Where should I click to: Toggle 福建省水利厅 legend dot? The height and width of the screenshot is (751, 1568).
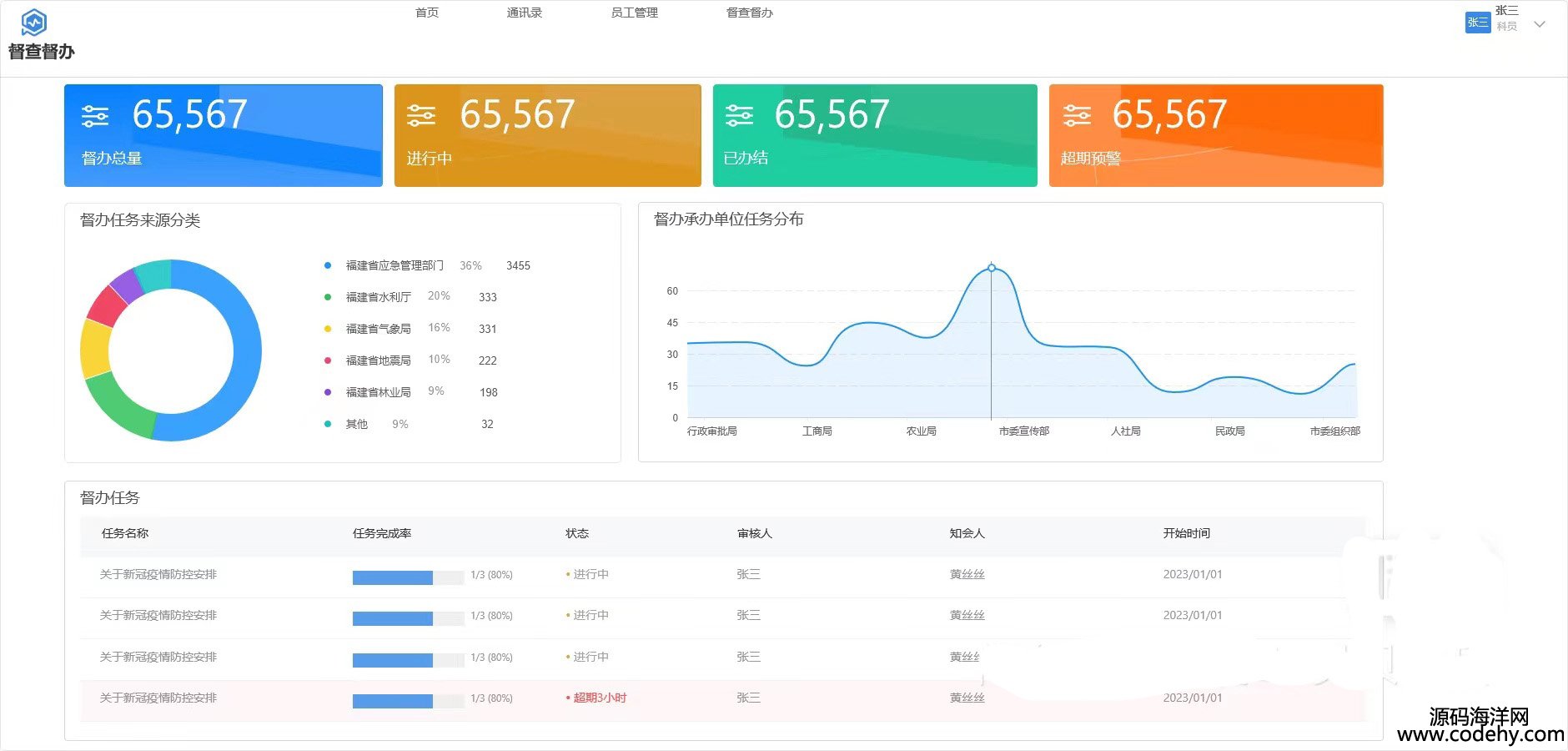coord(328,297)
